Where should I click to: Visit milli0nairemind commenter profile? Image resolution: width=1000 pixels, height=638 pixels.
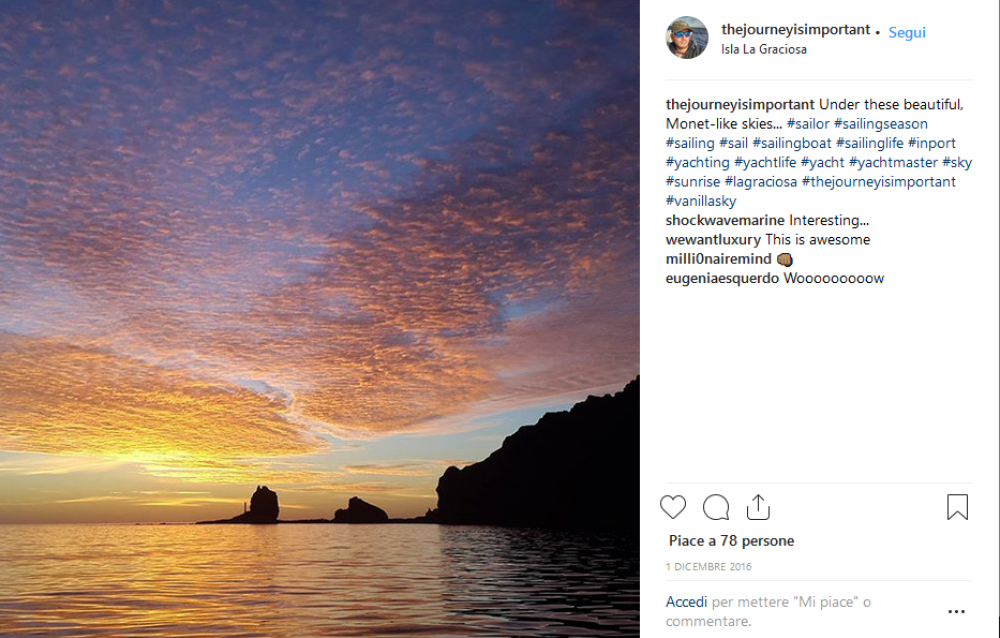pos(718,259)
